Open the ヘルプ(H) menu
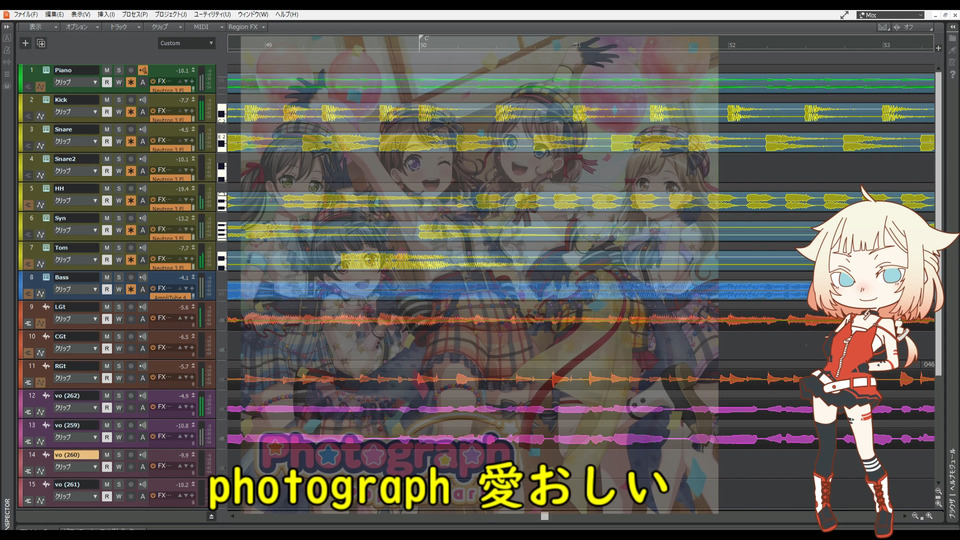This screenshot has height=540, width=960. tap(287, 14)
